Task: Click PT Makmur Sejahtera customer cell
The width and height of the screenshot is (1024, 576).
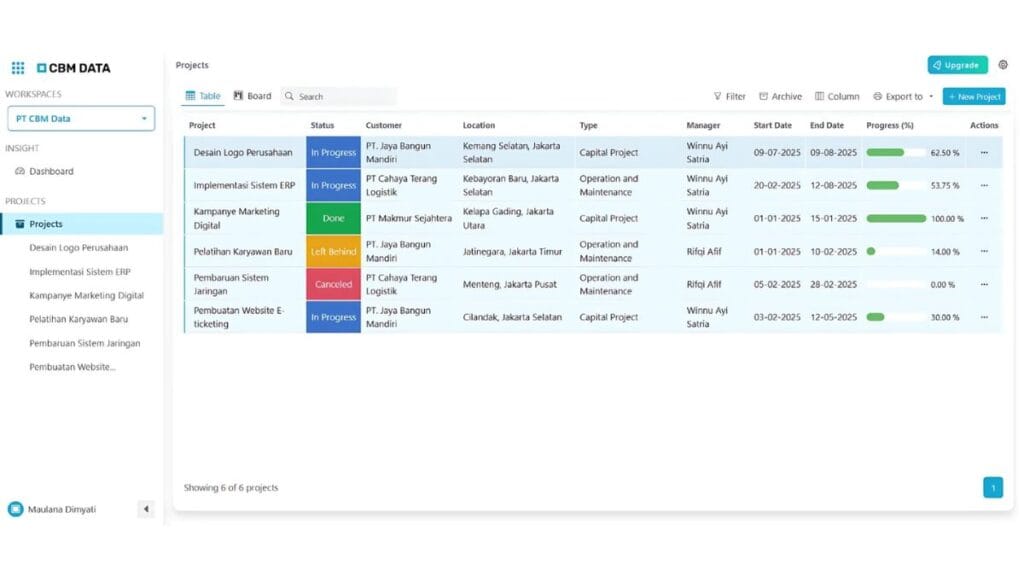Action: [x=409, y=218]
